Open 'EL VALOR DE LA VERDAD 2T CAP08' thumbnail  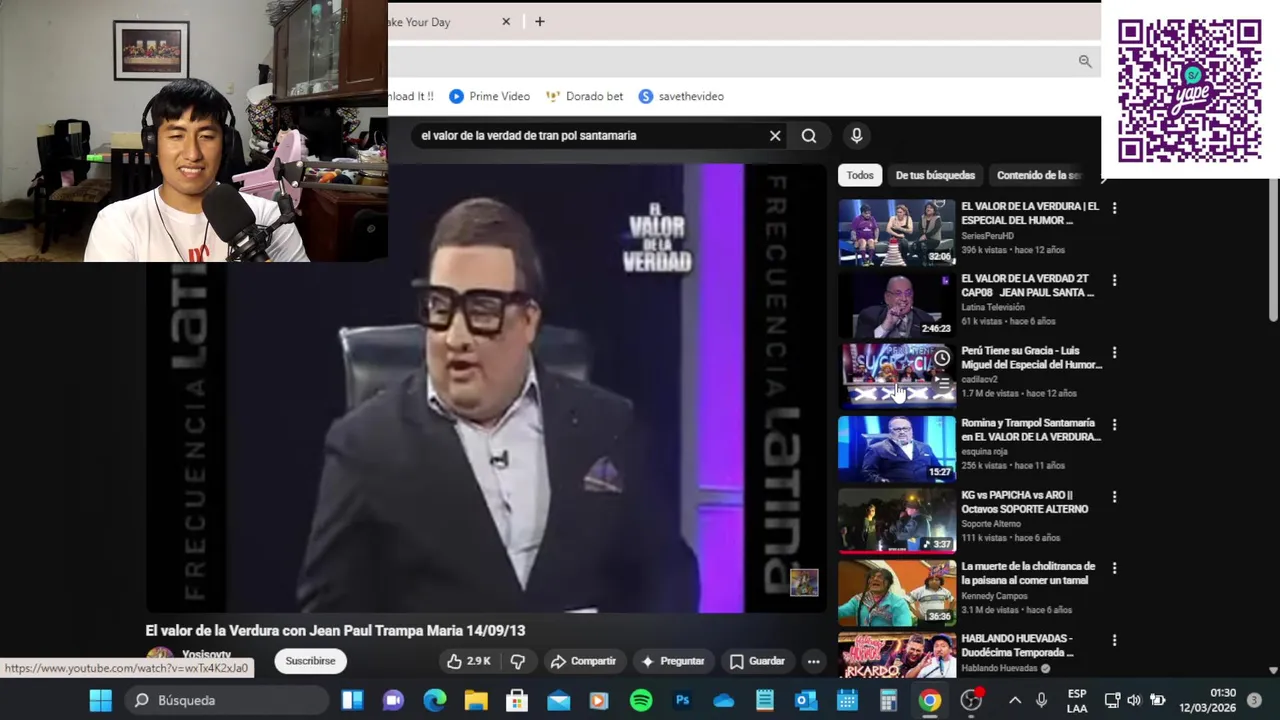[897, 304]
